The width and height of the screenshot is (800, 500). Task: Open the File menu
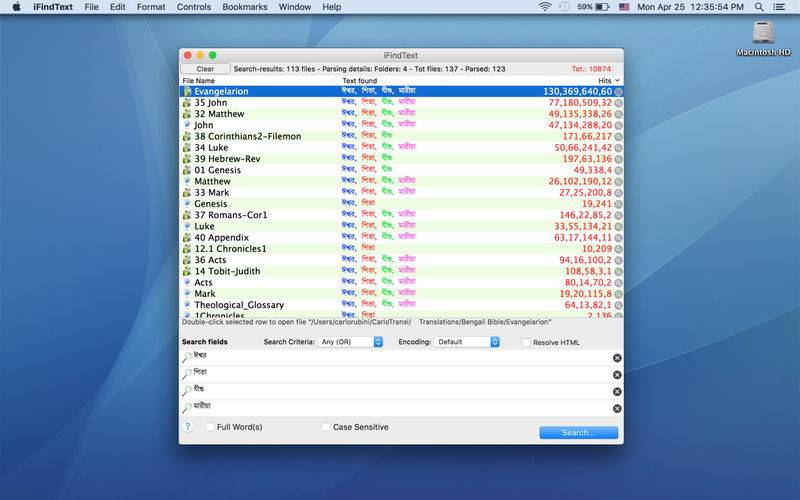[x=91, y=7]
